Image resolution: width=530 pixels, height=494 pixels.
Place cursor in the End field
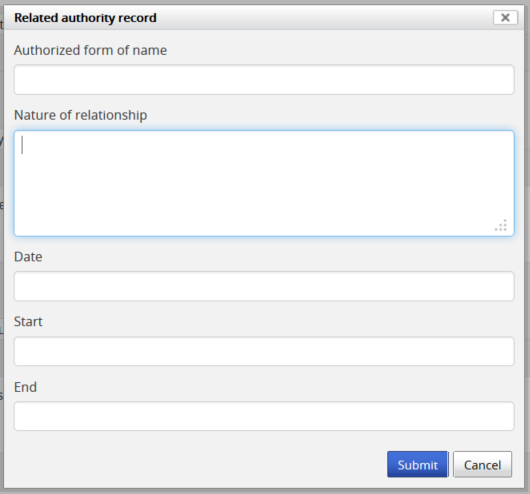point(264,416)
